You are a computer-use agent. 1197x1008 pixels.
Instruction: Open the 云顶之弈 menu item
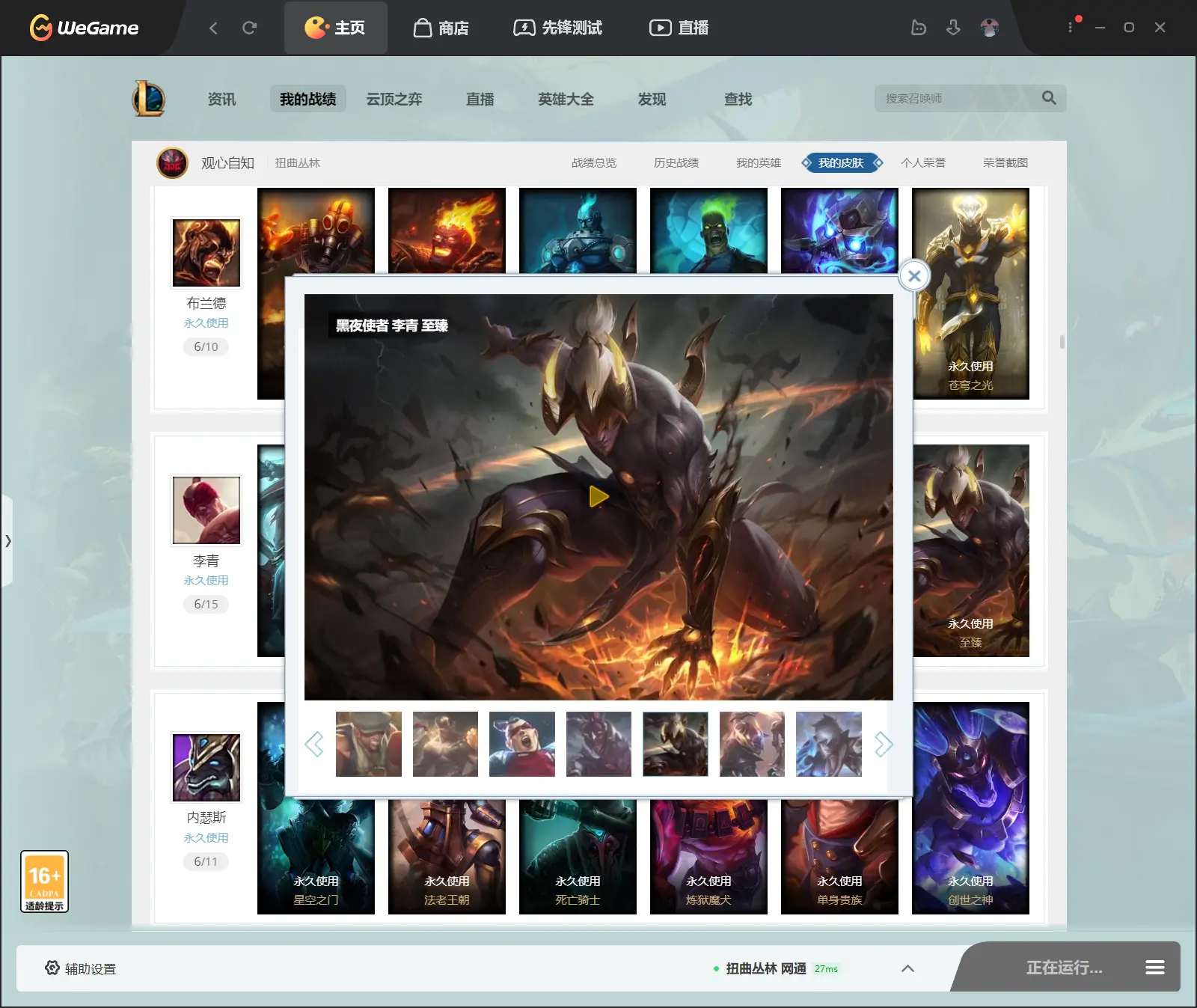coord(394,99)
